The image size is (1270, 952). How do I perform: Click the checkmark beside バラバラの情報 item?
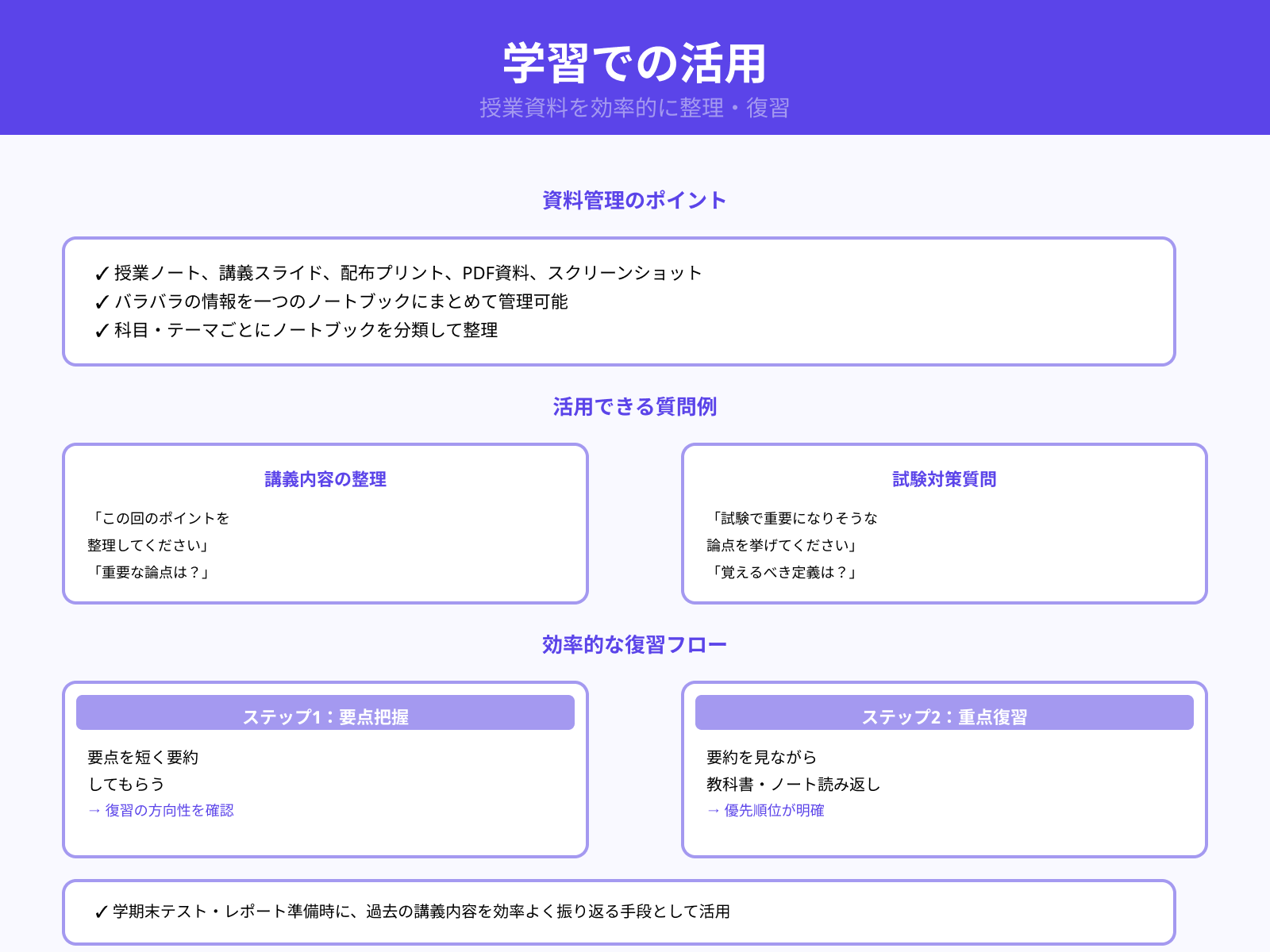[x=100, y=301]
